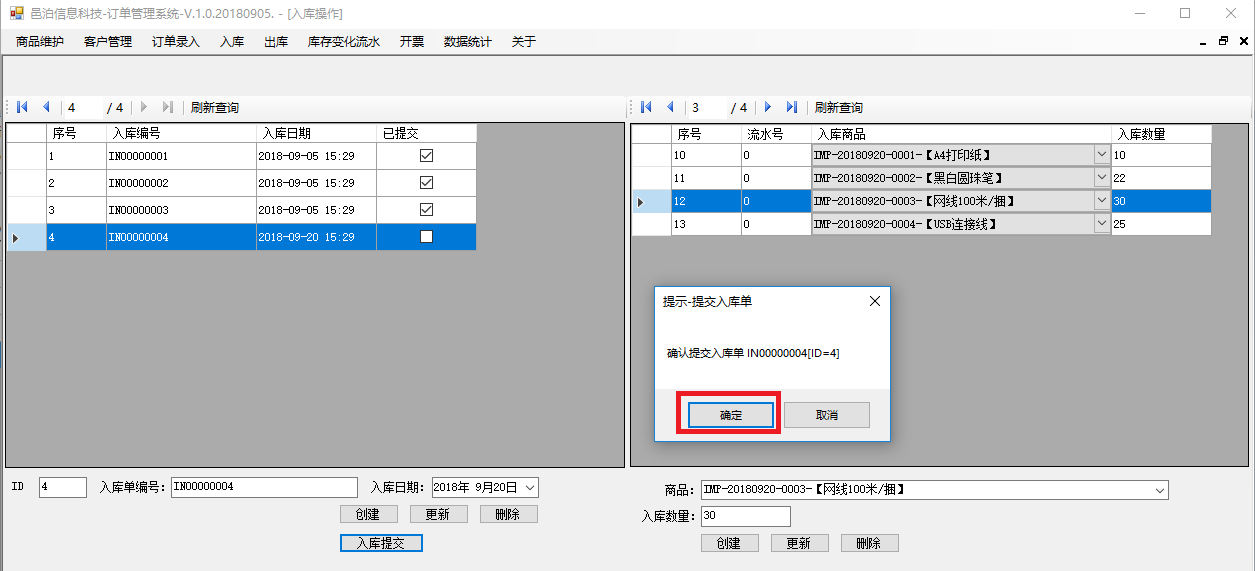Screen dimensions: 1255x571
Task: Click the 流水号 column header
Action: coord(776,134)
